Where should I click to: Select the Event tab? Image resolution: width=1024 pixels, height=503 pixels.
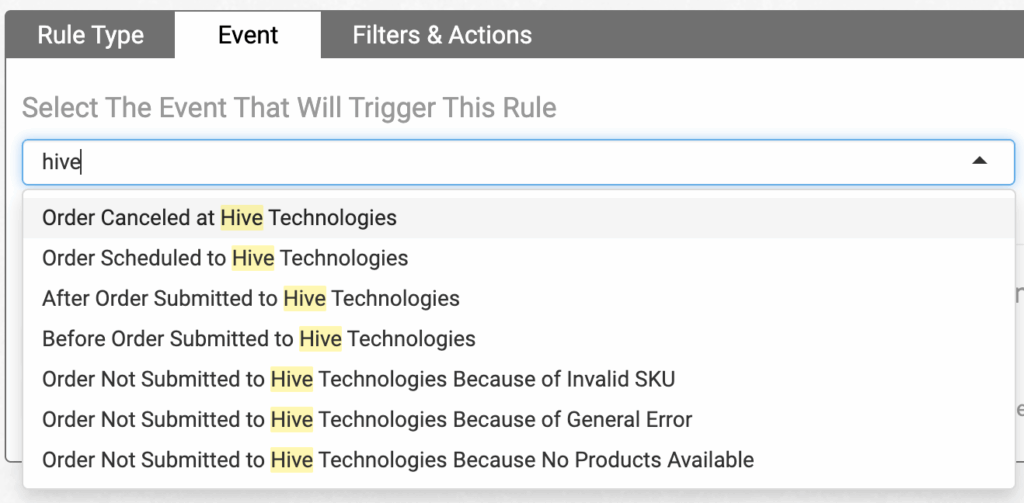point(248,35)
